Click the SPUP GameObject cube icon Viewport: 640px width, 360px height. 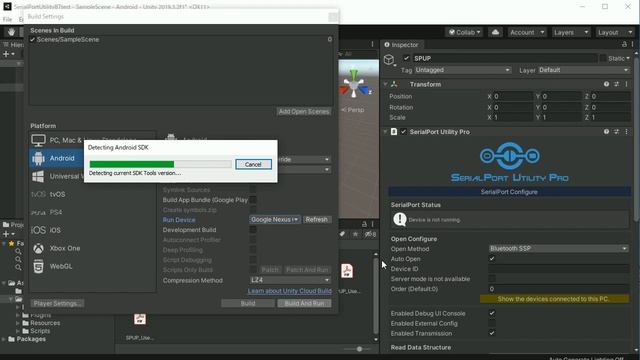[x=389, y=60]
